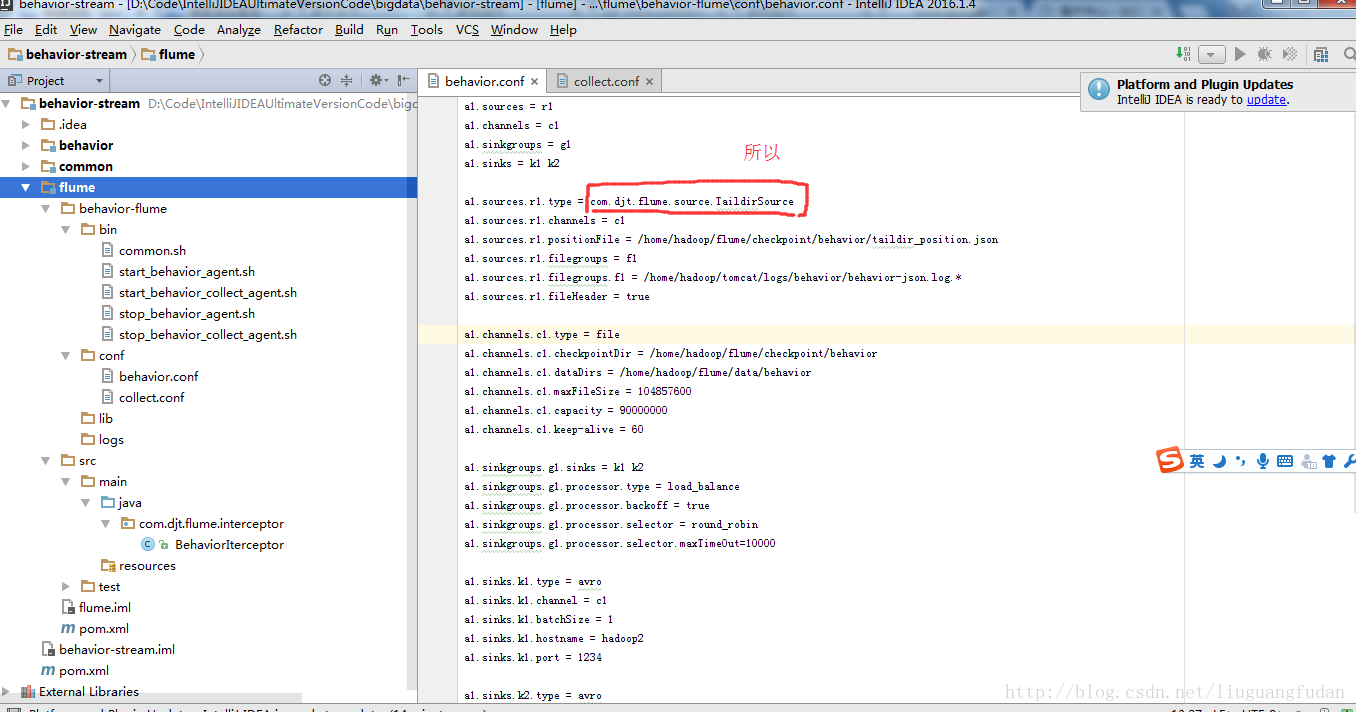Collapse the behavior-stream root node
1356x712 pixels.
pos(7,103)
